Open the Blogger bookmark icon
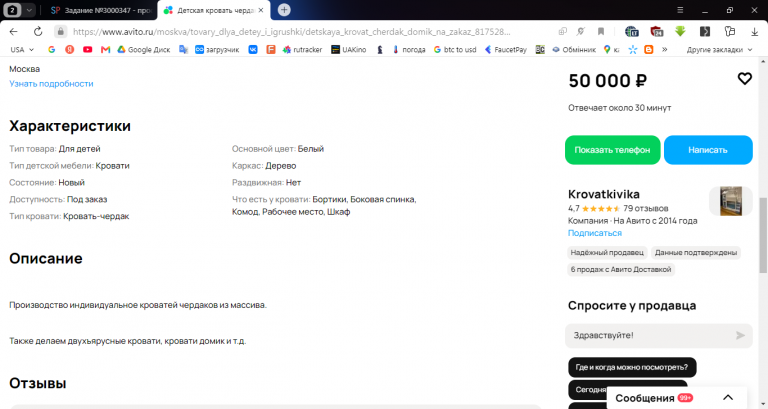 [648, 49]
